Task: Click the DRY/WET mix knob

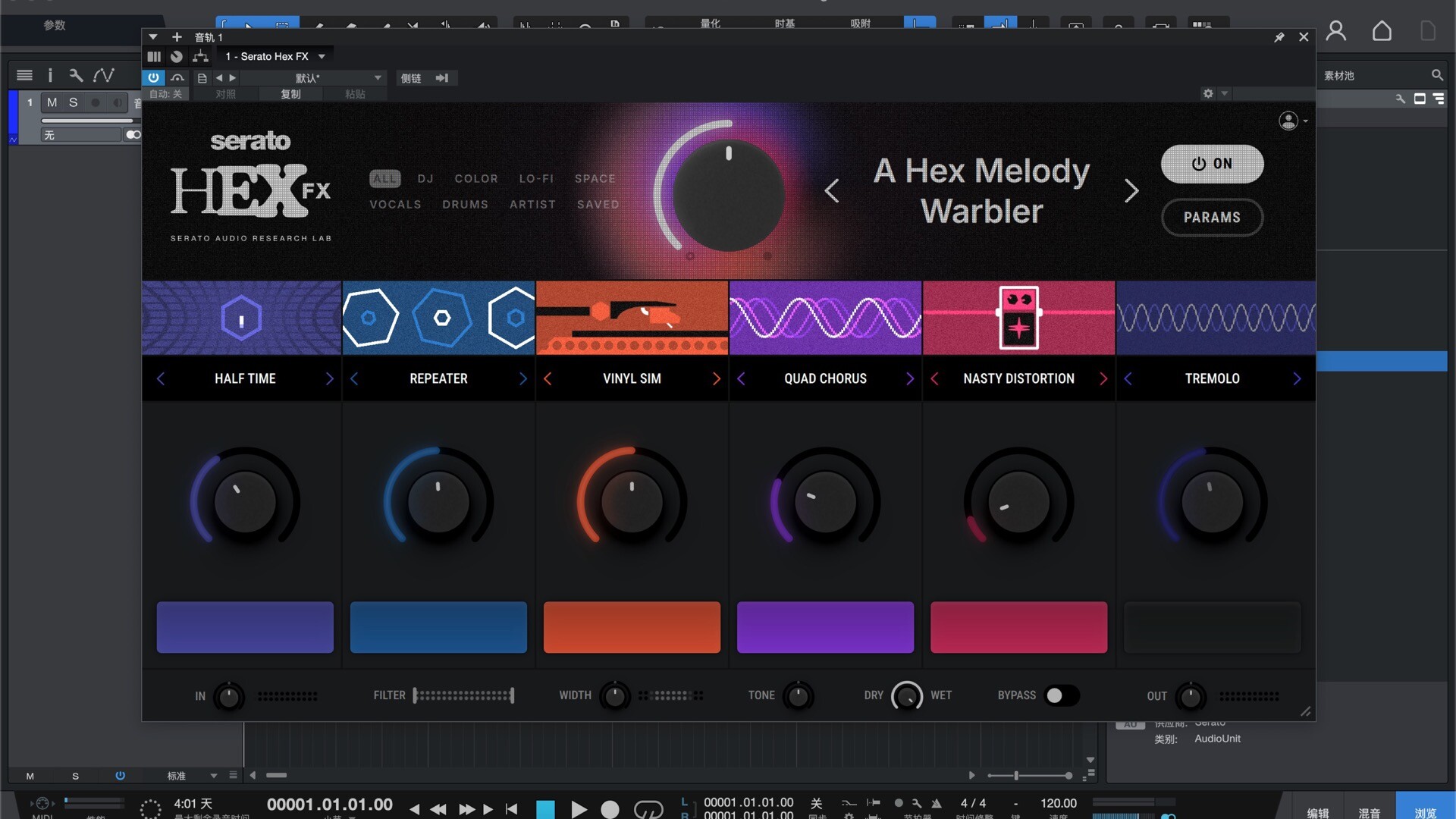Action: [x=906, y=695]
